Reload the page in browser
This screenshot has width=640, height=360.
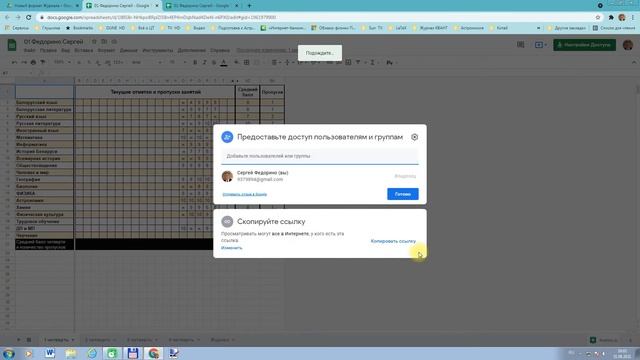click(29, 17)
